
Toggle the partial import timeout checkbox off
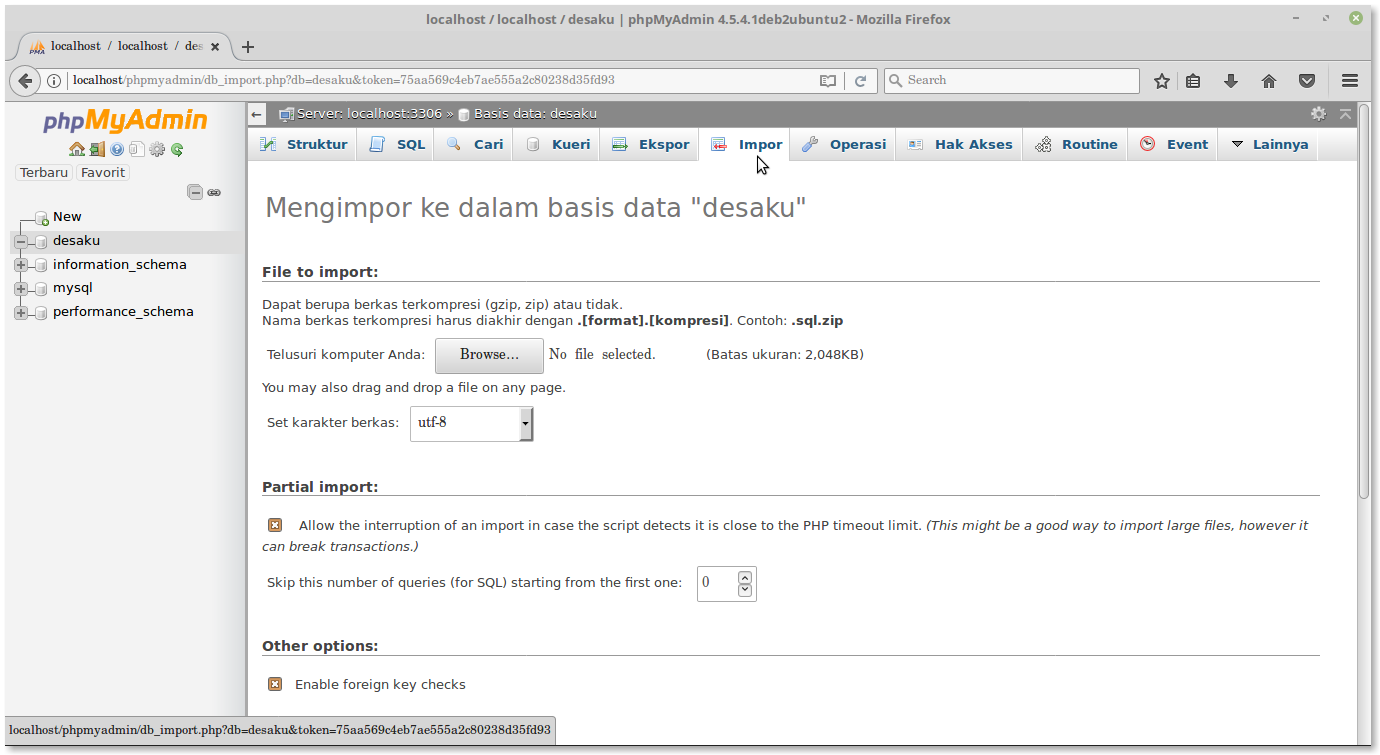point(275,524)
